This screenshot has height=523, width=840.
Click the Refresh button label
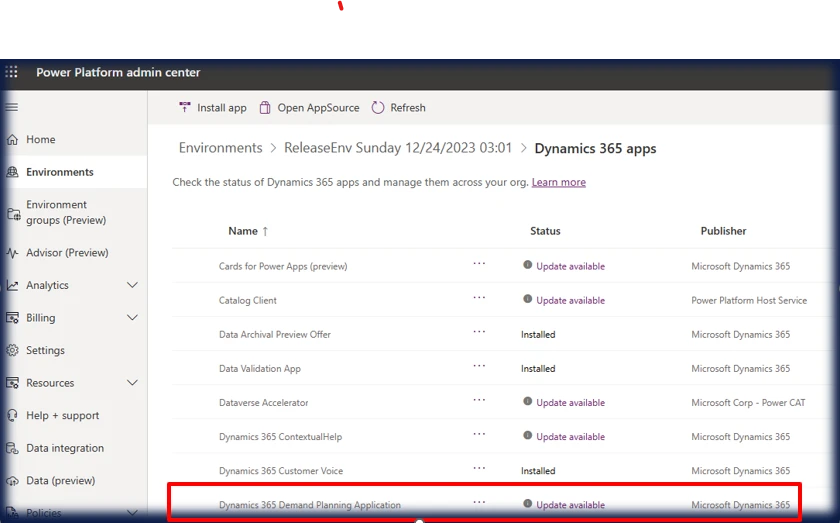click(x=408, y=108)
